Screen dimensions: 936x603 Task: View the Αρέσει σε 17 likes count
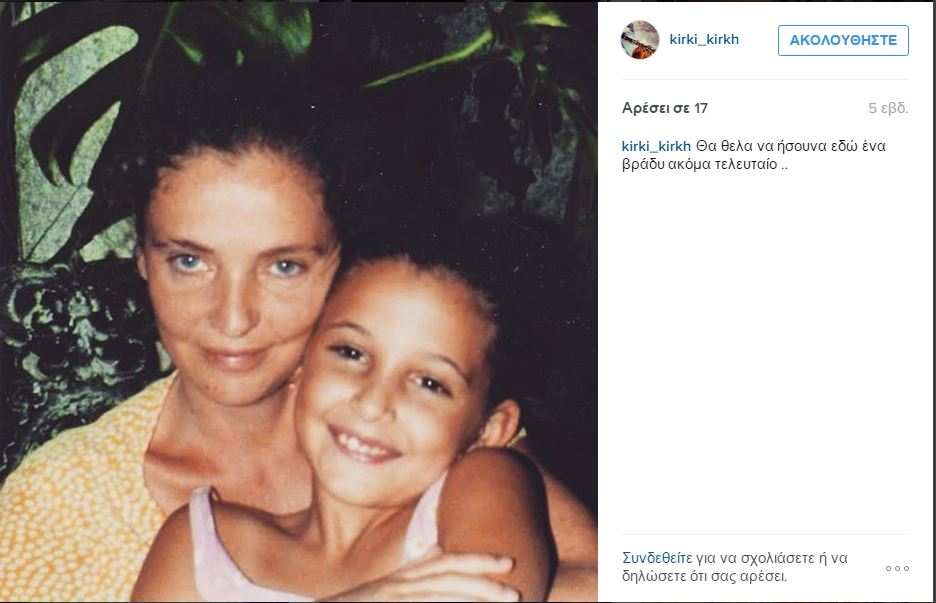664,108
